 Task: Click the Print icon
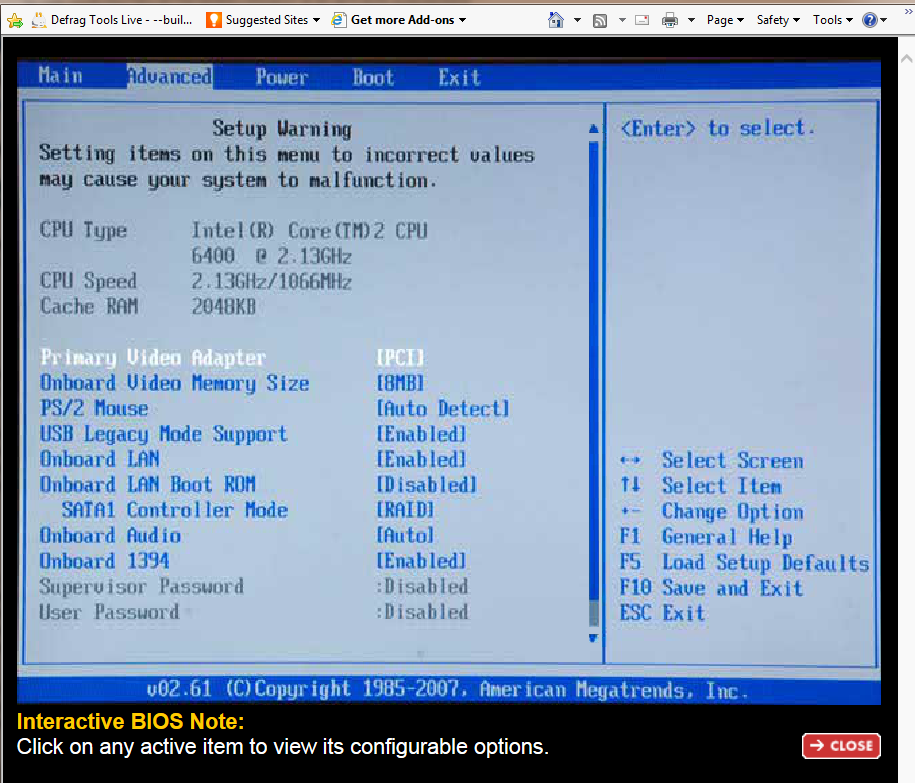pos(670,19)
